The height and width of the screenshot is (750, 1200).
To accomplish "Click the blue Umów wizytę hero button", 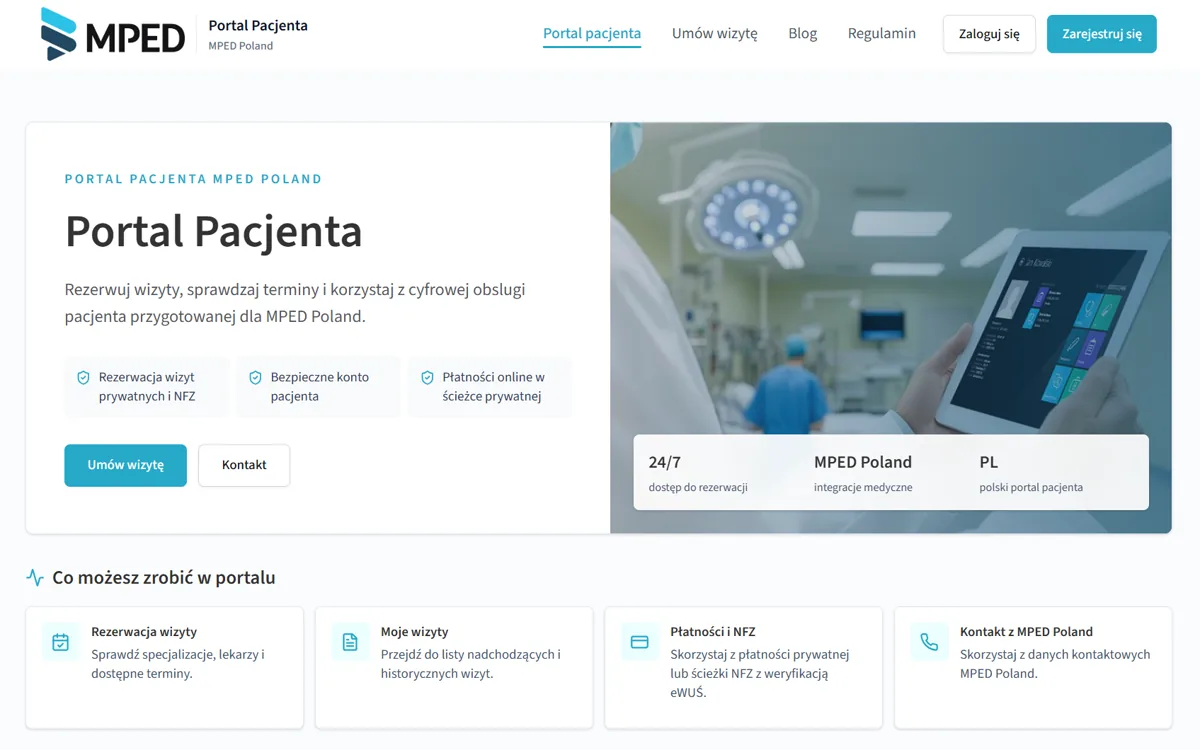I will (x=126, y=465).
